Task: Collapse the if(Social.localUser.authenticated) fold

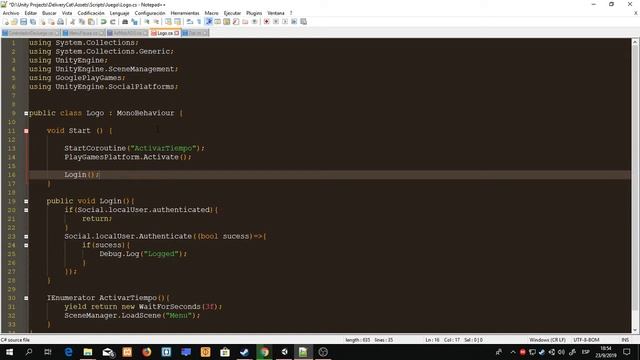Action: (26, 210)
